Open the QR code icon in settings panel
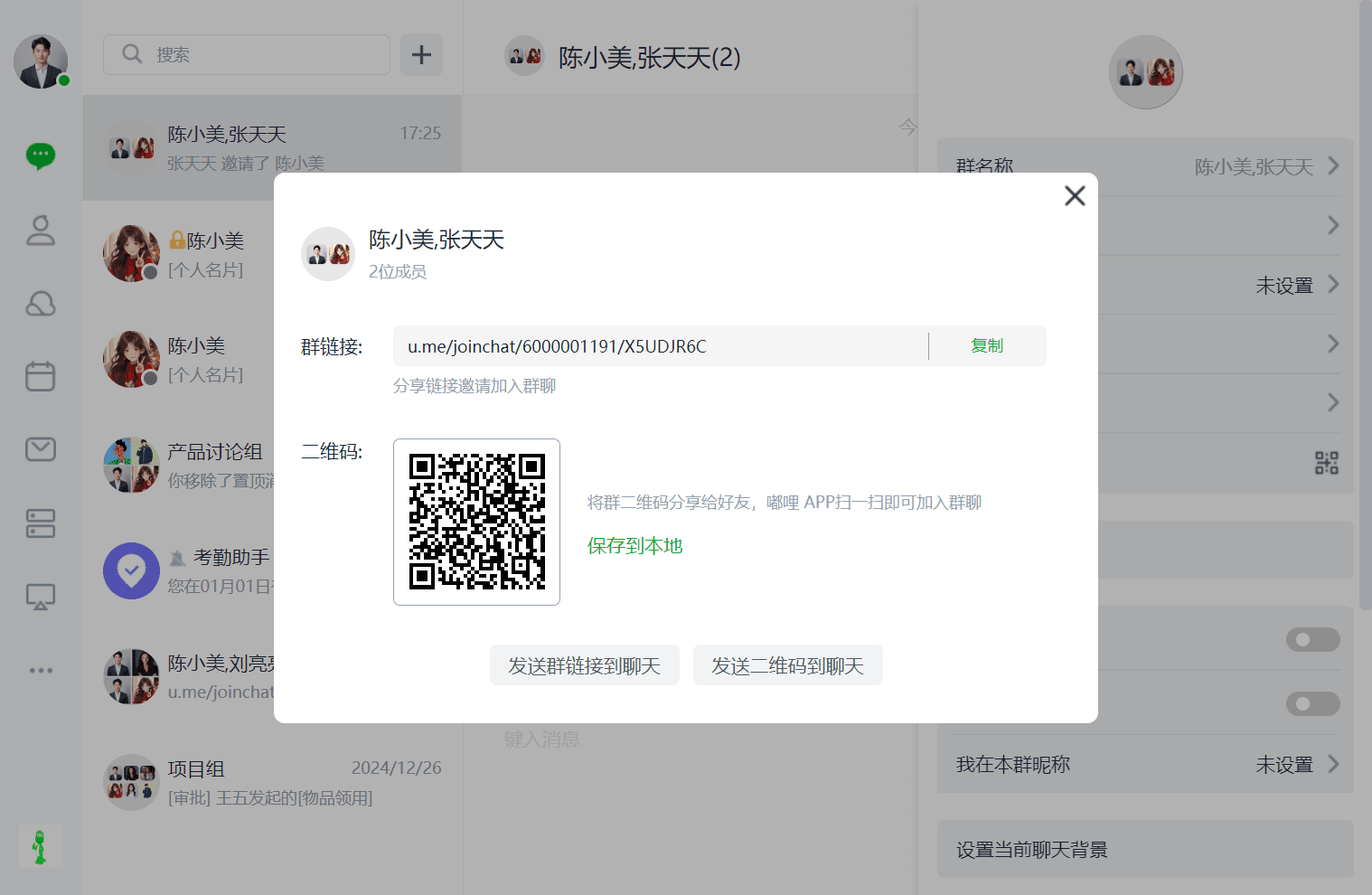The width and height of the screenshot is (1372, 895). pyautogui.click(x=1326, y=463)
